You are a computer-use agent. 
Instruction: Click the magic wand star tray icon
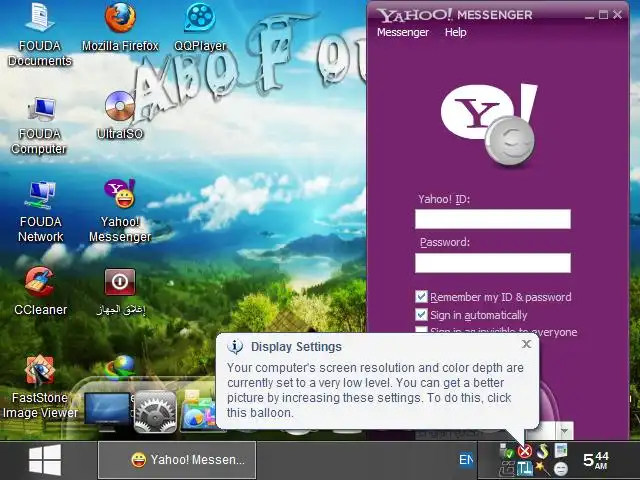click(543, 468)
